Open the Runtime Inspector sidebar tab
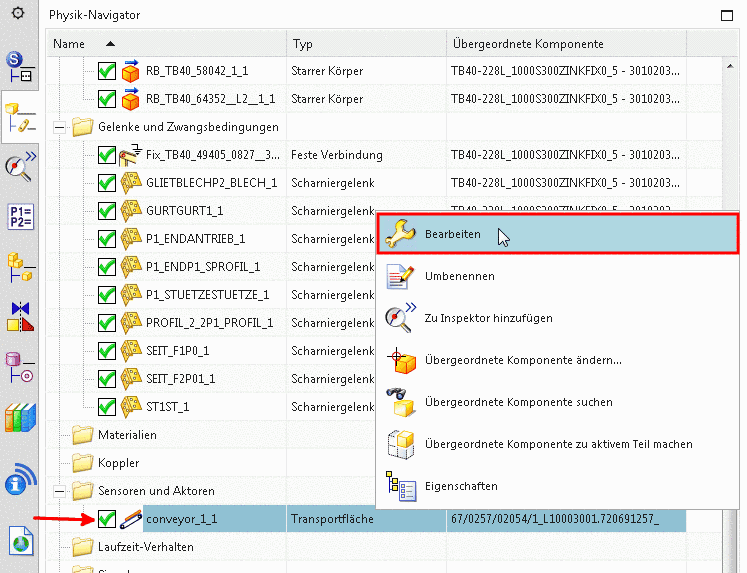This screenshot has height=573, width=747. coord(20,166)
